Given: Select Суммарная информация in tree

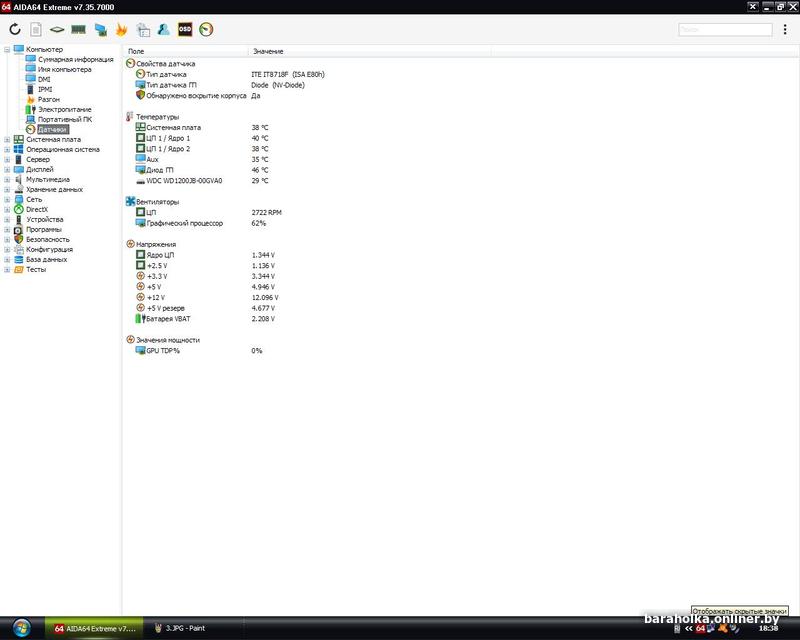Looking at the screenshot, I should pyautogui.click(x=76, y=59).
